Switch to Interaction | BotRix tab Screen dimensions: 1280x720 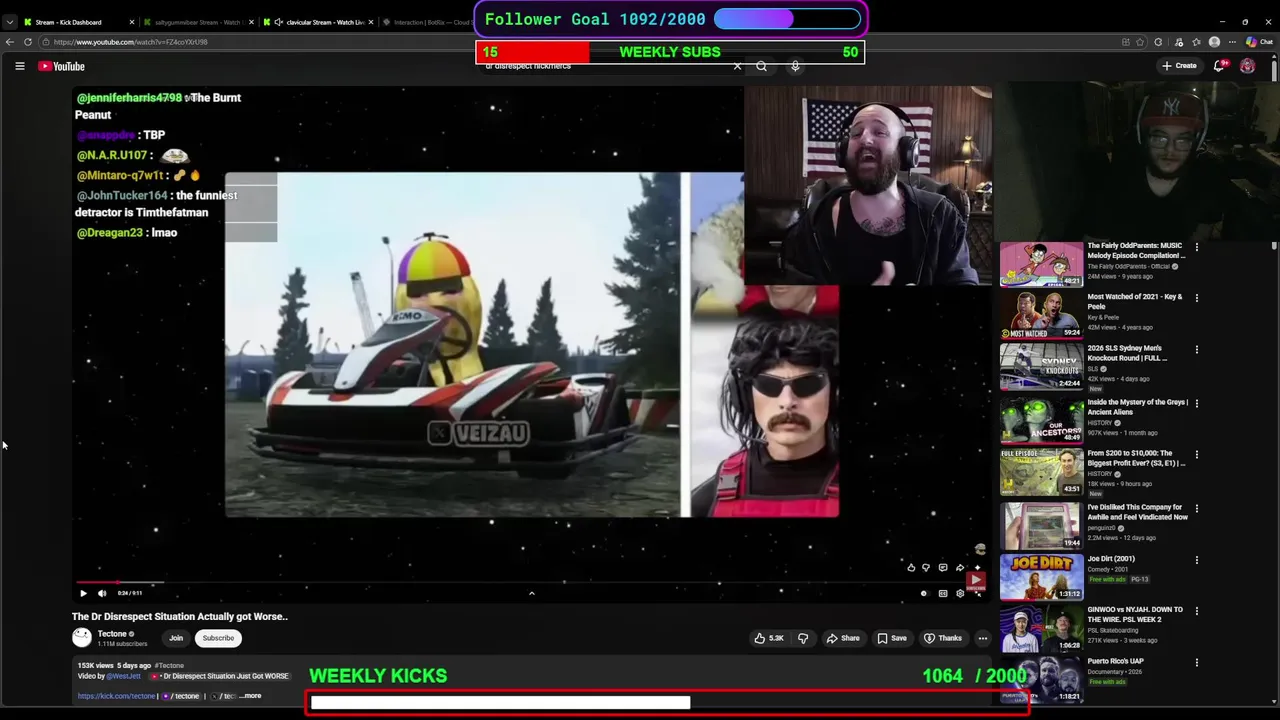(430, 22)
